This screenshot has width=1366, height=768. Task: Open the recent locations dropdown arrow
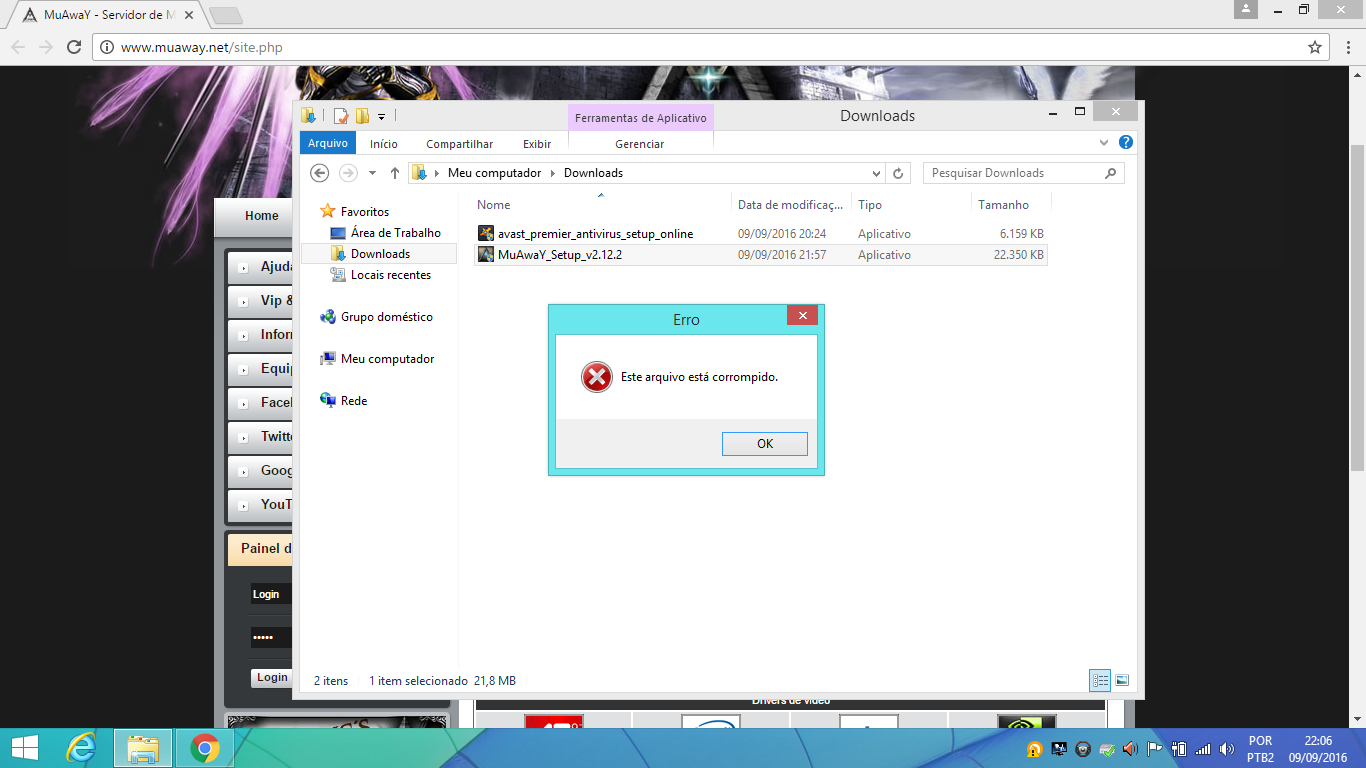[x=373, y=173]
